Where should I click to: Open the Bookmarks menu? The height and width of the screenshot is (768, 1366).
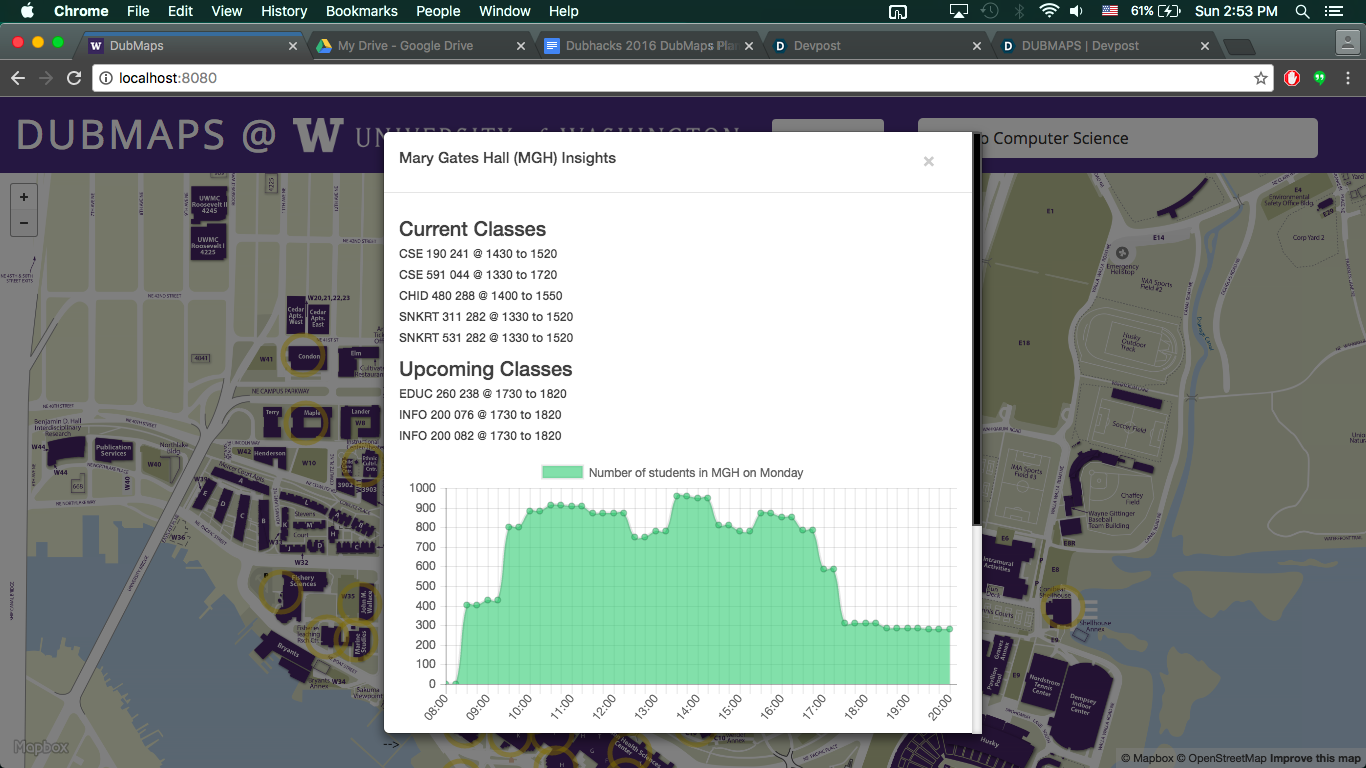pyautogui.click(x=362, y=11)
